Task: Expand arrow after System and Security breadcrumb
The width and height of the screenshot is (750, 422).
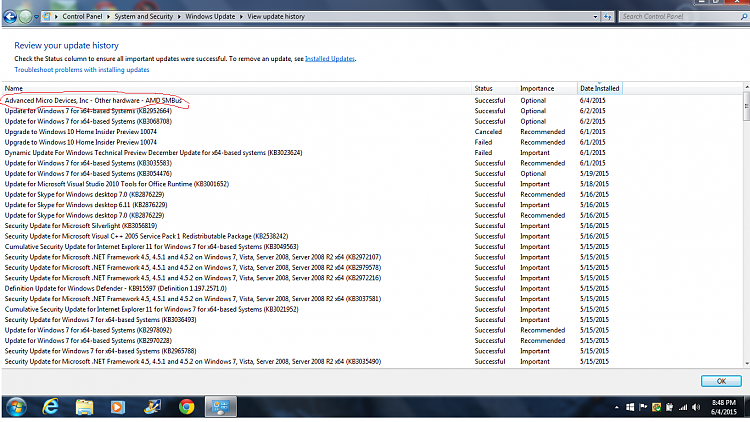Action: [x=179, y=16]
